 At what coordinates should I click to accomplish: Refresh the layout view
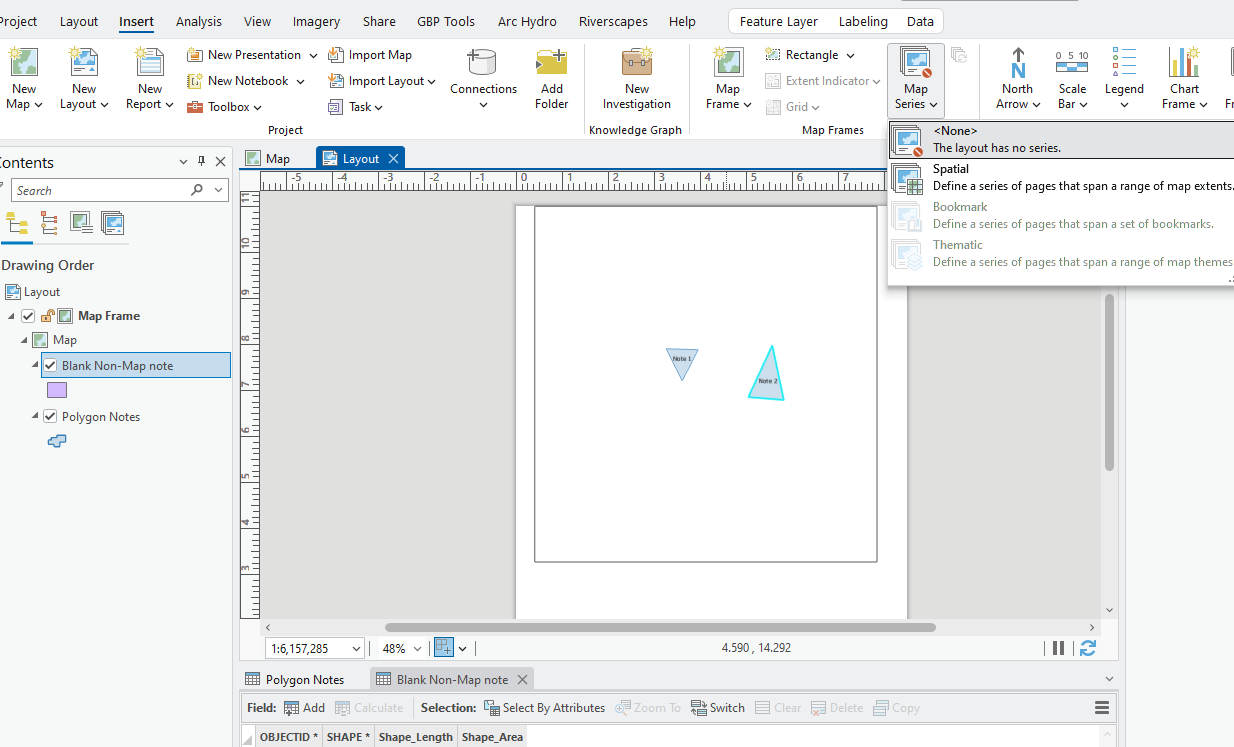coord(1087,648)
